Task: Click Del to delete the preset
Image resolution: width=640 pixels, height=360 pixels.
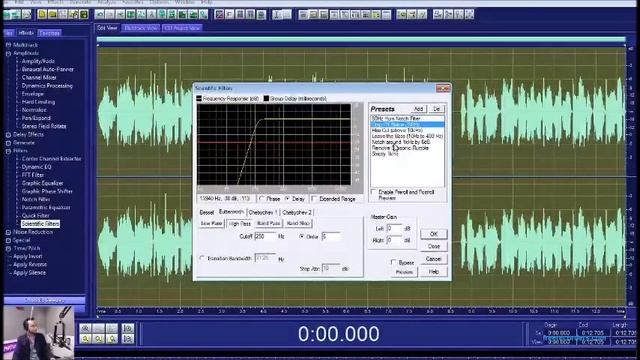Action: coord(436,109)
